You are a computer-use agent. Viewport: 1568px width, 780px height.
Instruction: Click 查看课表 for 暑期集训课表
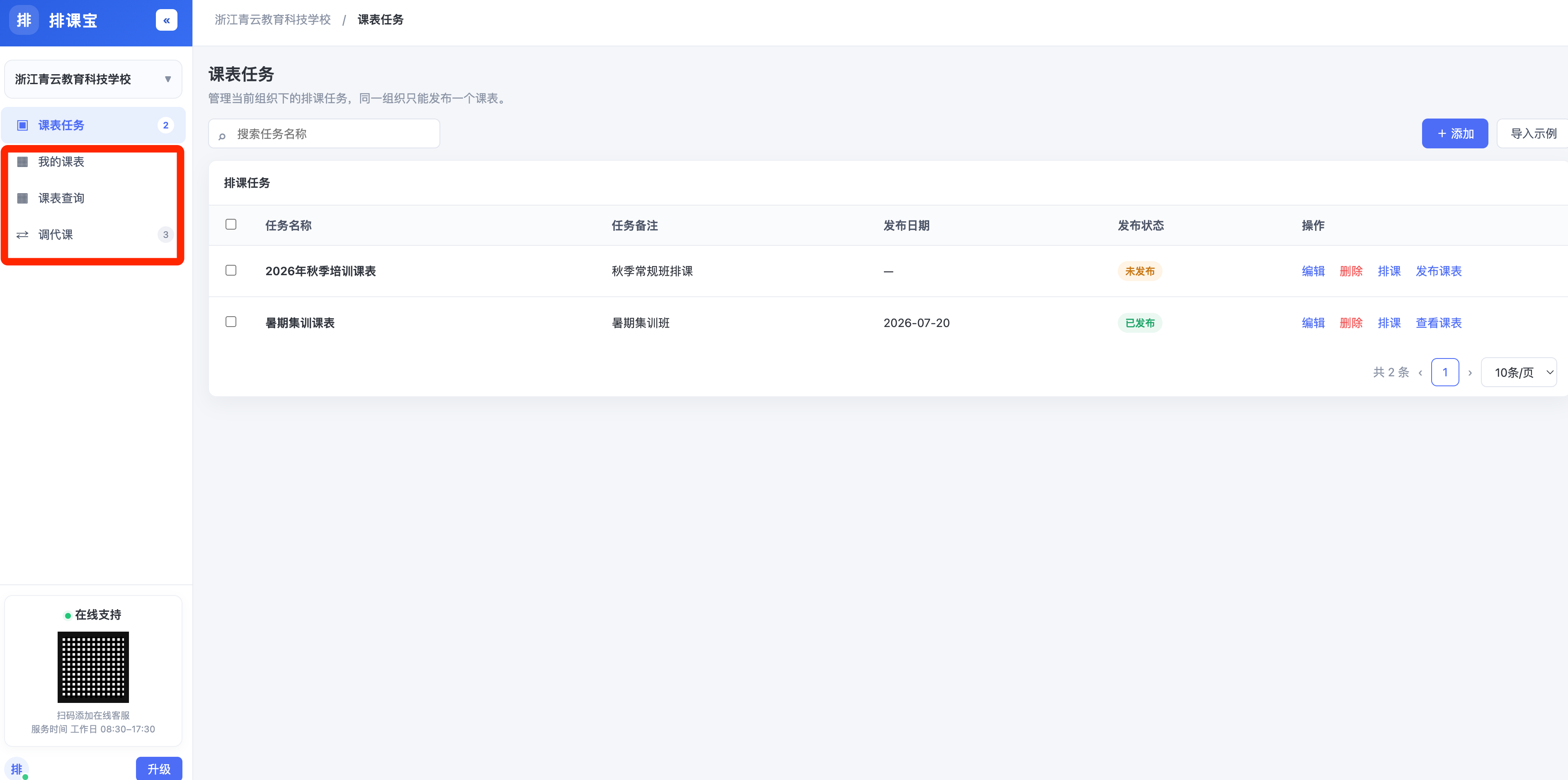pyautogui.click(x=1438, y=323)
